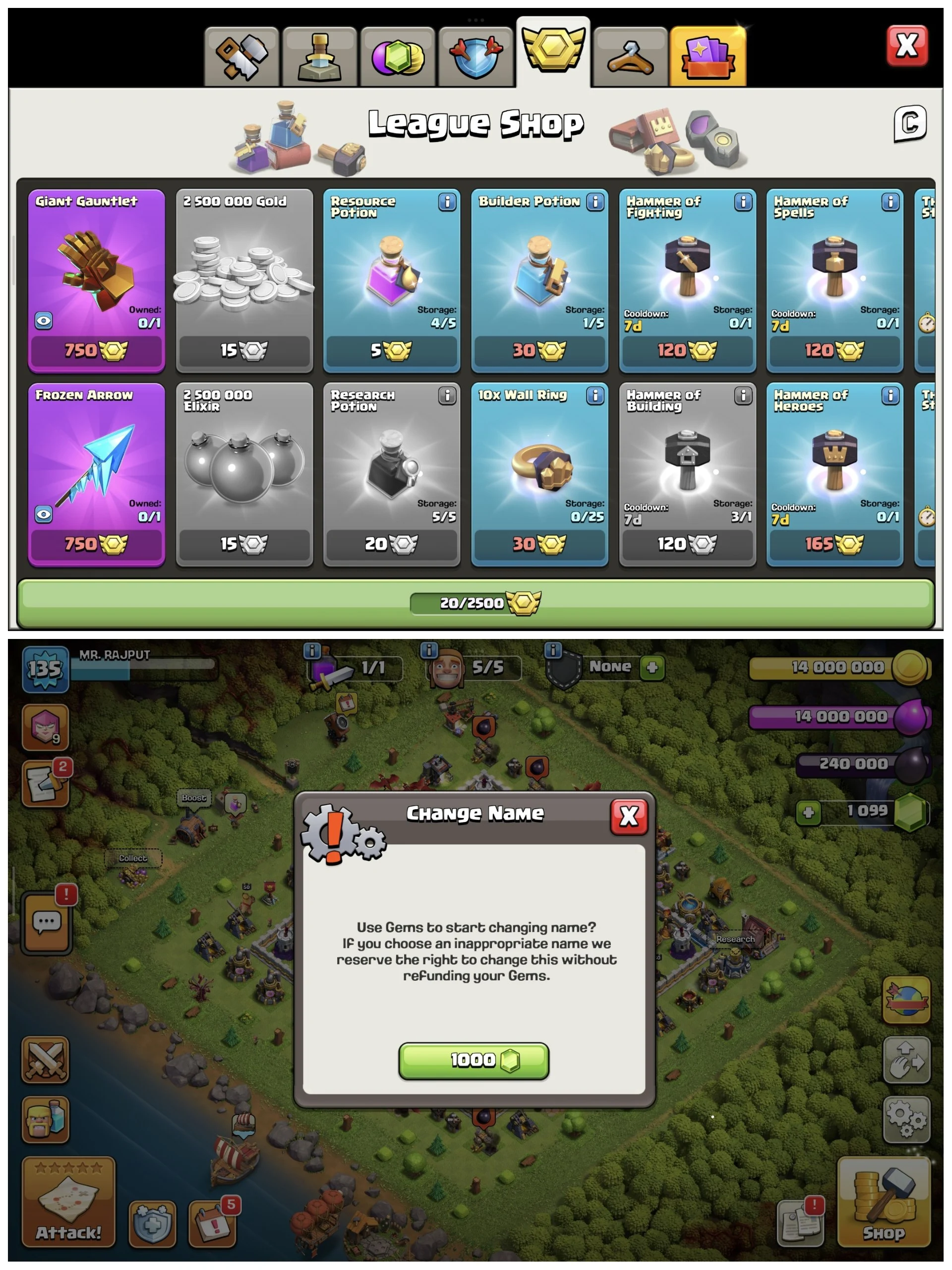Open the C medal info icon in League Shop
The height and width of the screenshot is (1270, 952).
909,123
